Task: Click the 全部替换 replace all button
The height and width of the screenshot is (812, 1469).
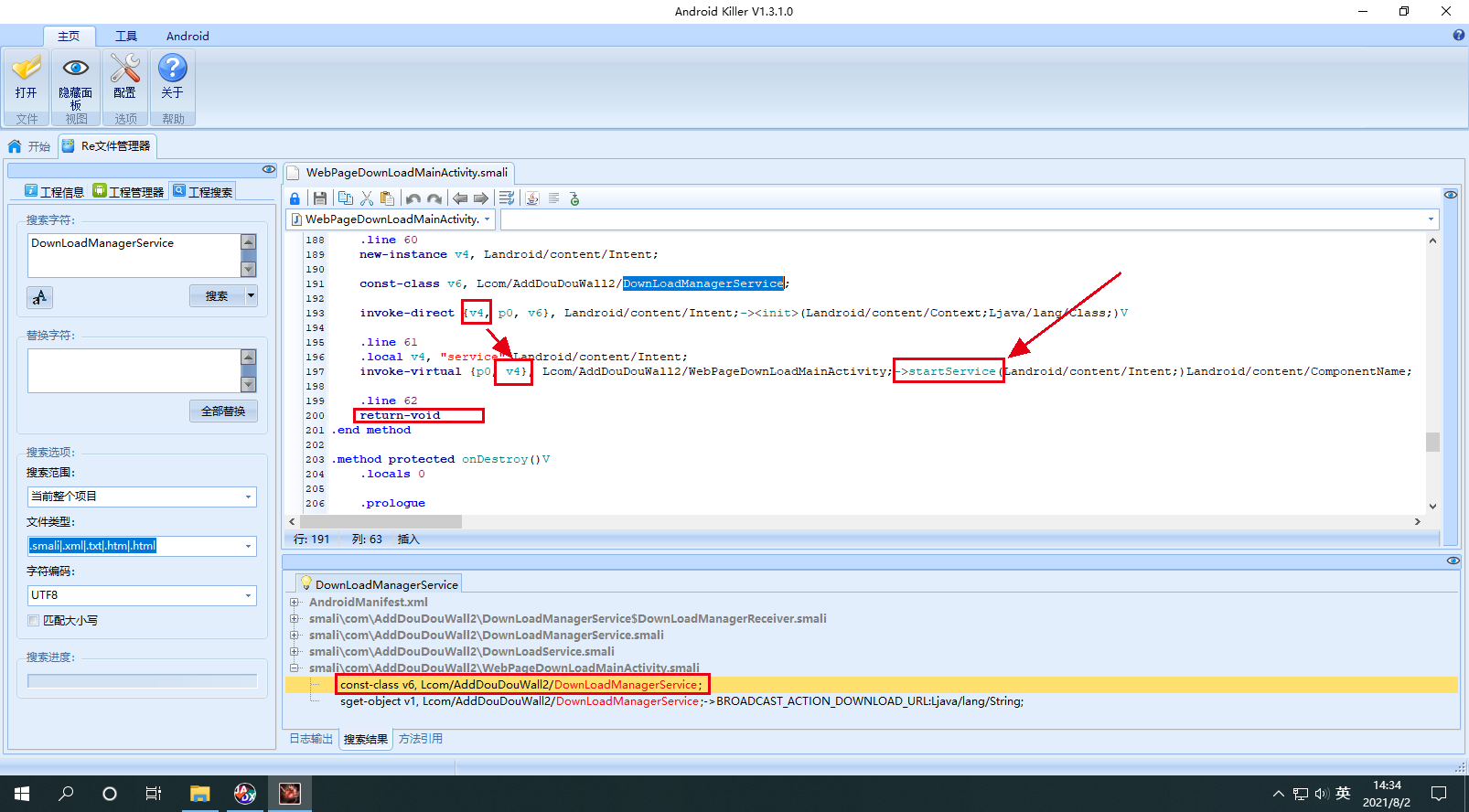Action: 223,411
